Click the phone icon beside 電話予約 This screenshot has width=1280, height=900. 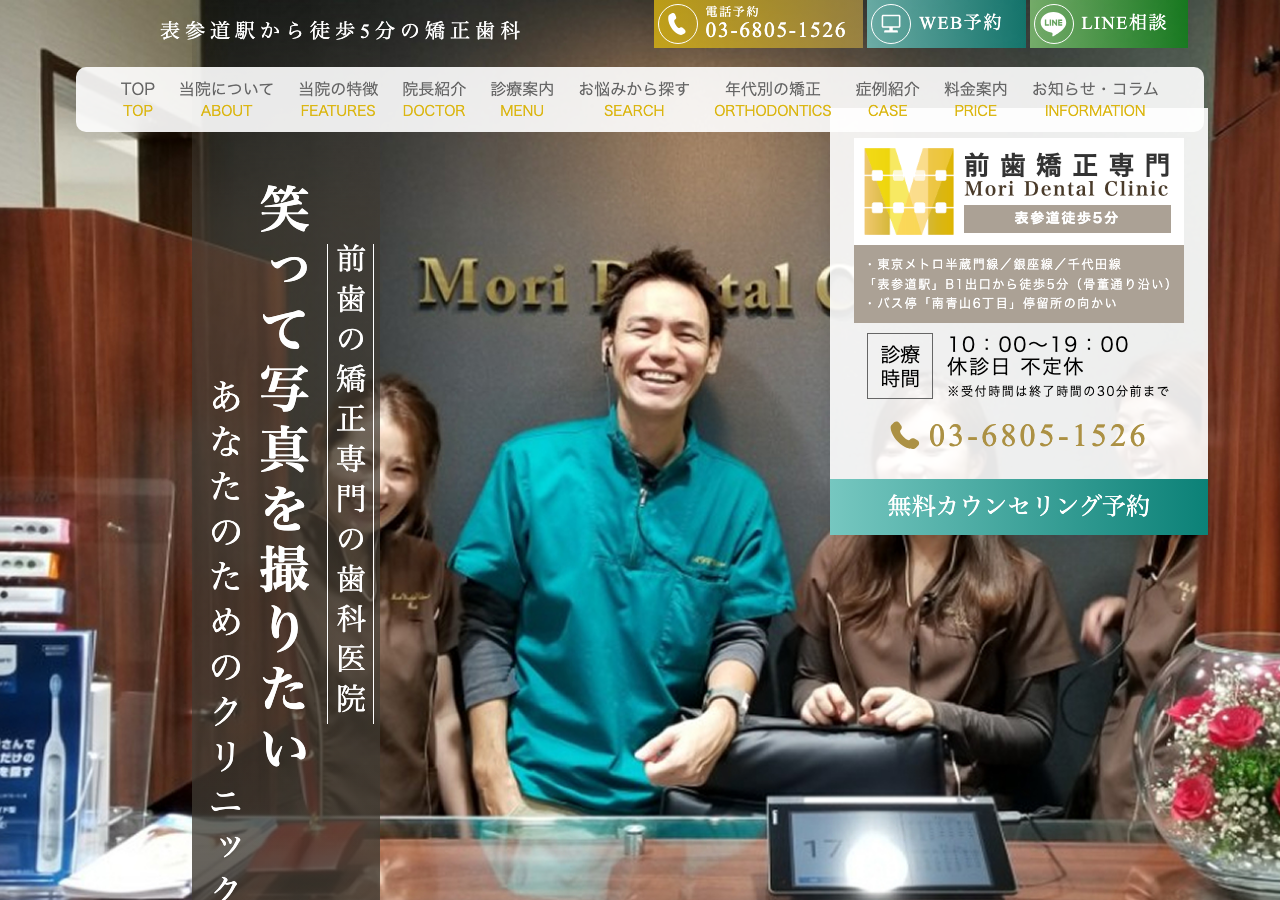(x=678, y=24)
